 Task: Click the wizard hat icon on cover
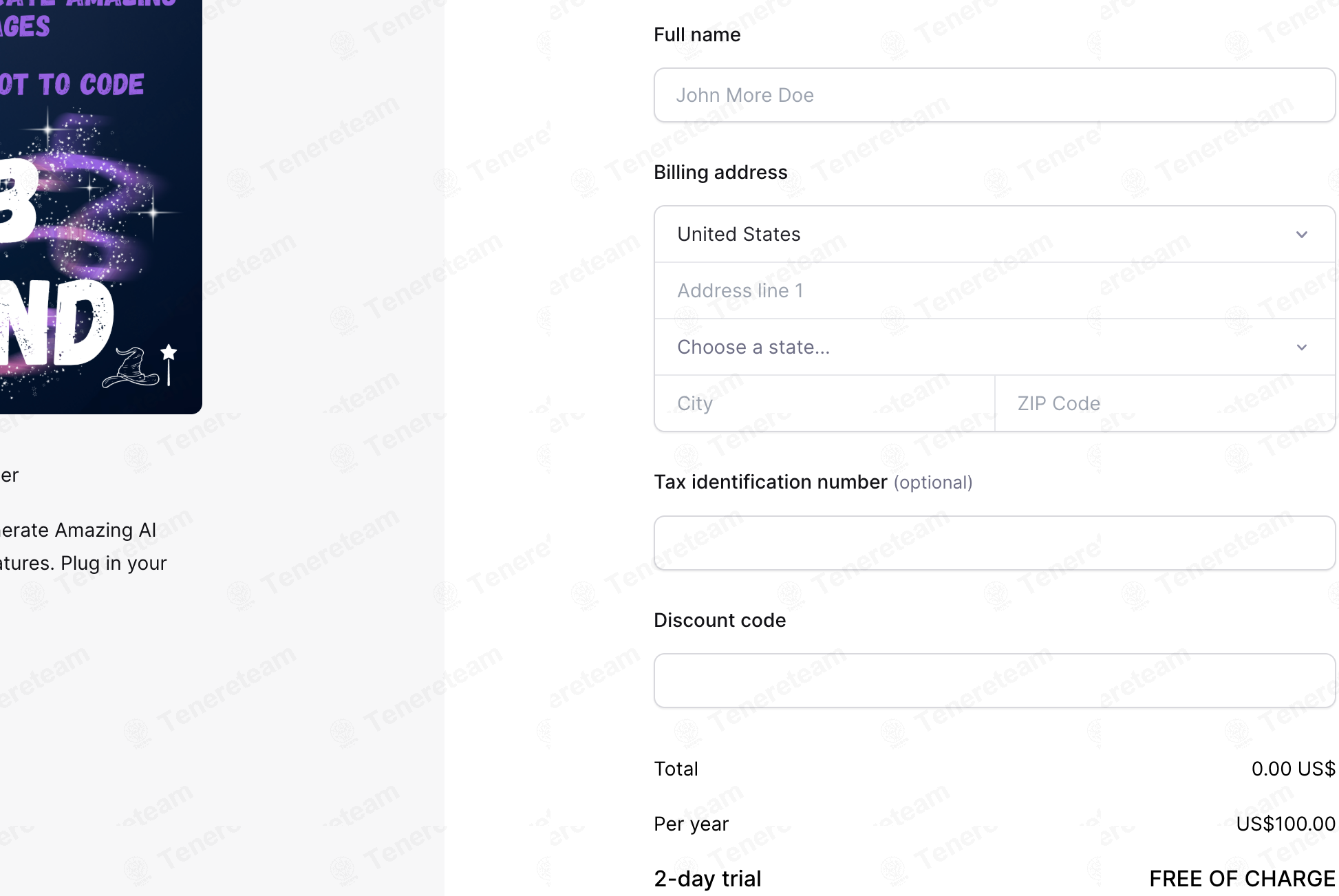pos(131,367)
